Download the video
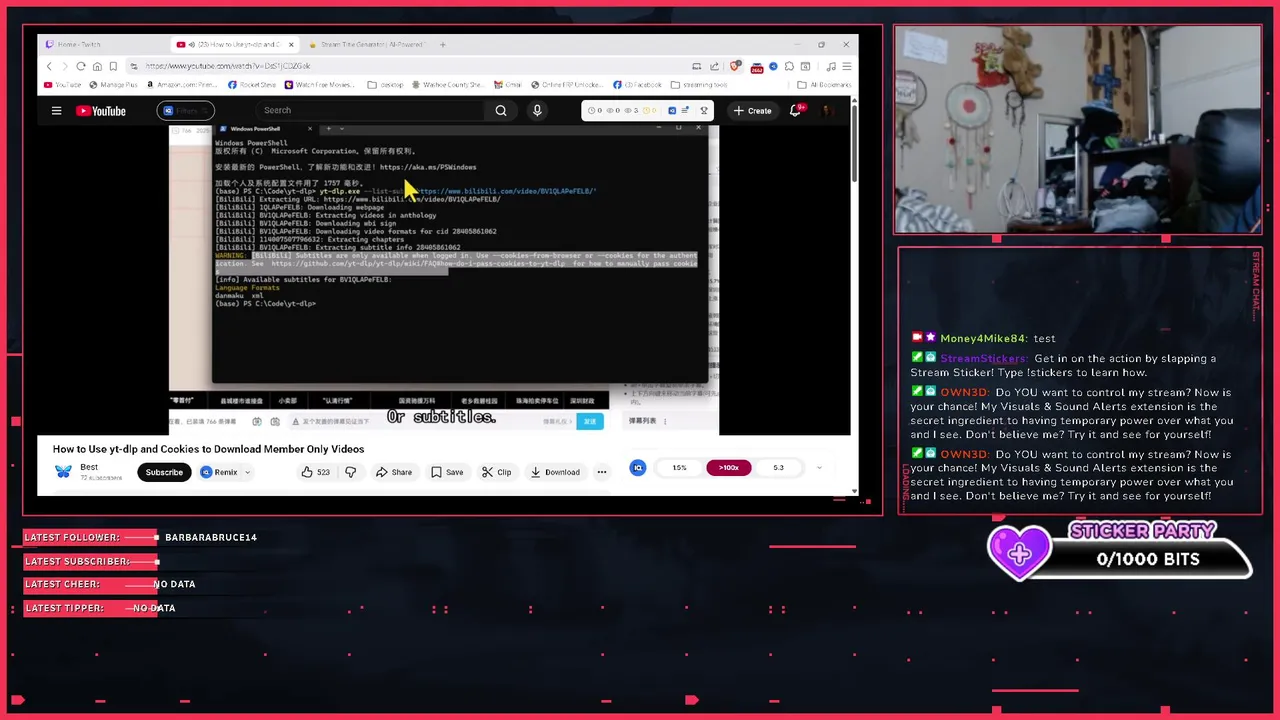1280x720 pixels. coord(555,472)
